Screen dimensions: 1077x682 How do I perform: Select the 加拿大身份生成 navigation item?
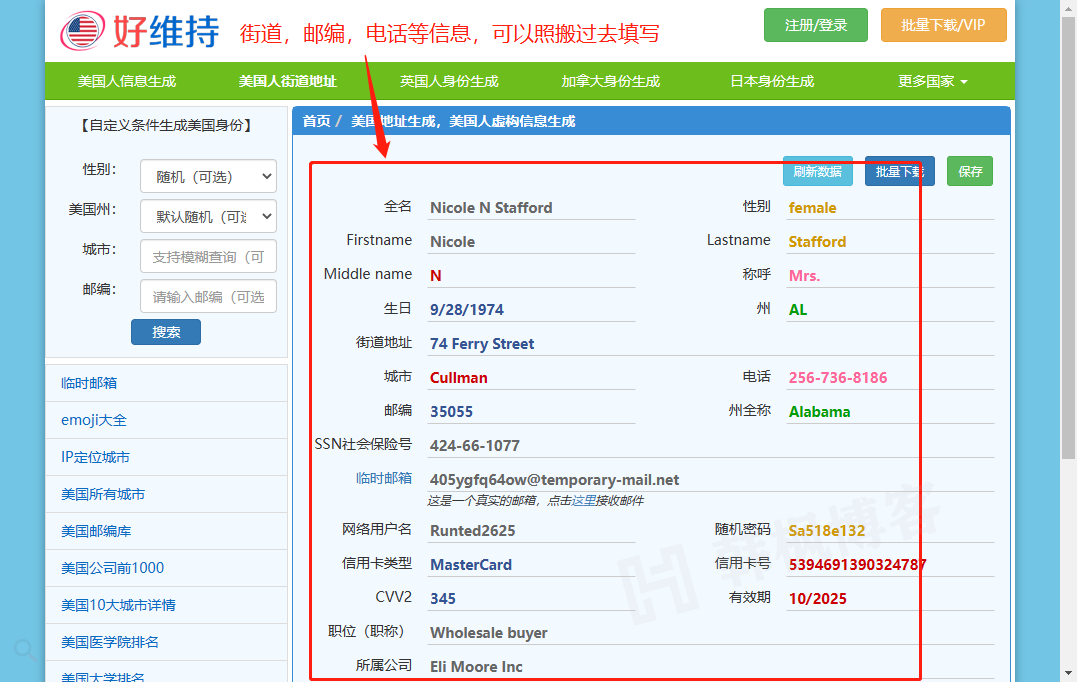pyautogui.click(x=610, y=81)
